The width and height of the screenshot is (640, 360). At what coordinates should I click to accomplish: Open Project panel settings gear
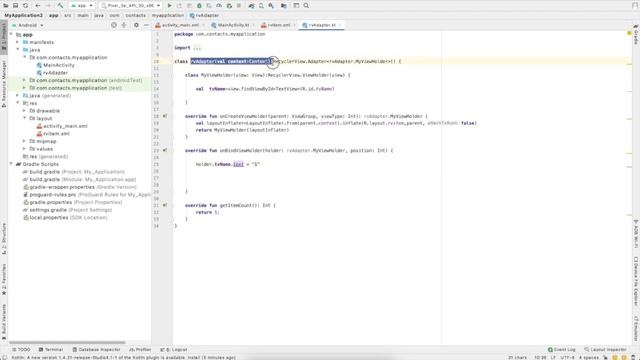point(136,25)
